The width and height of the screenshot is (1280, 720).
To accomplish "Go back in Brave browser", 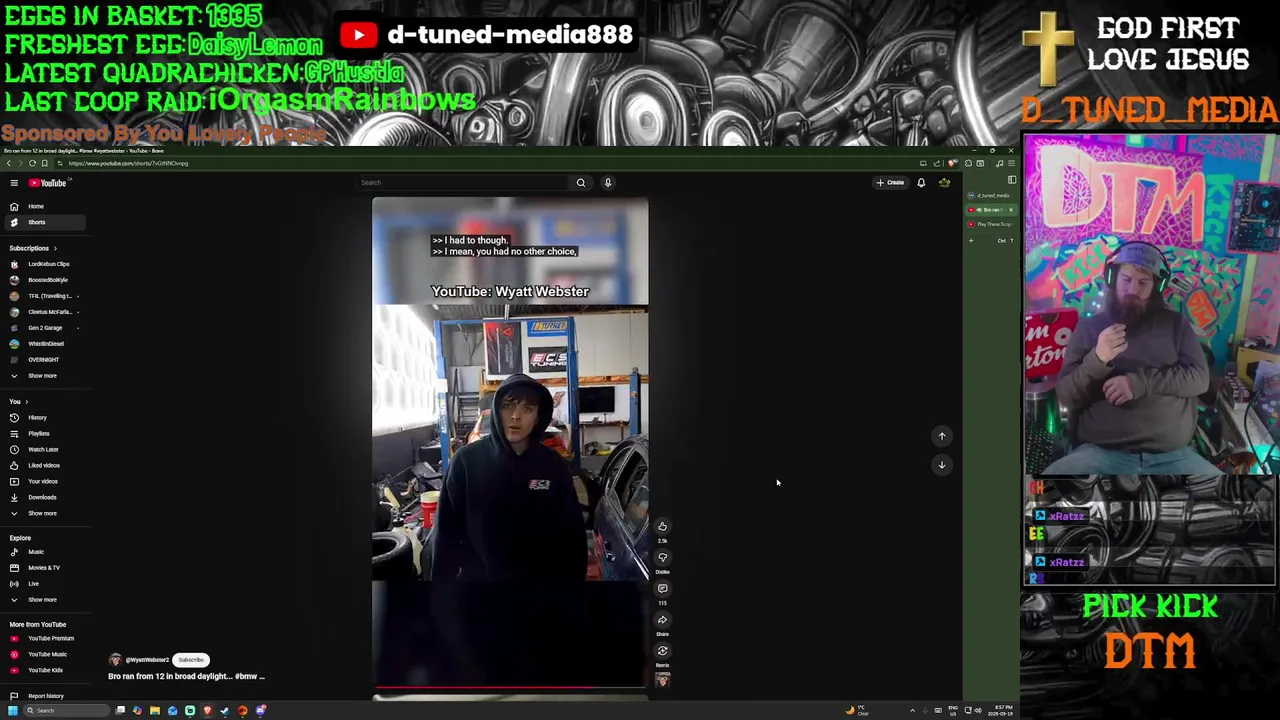I will [x=8, y=163].
